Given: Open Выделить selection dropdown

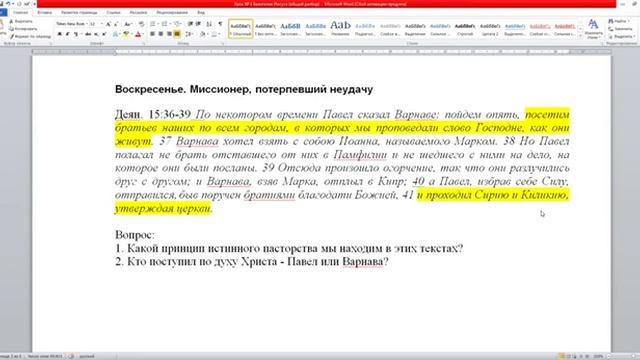Looking at the screenshot, I should (621, 36).
